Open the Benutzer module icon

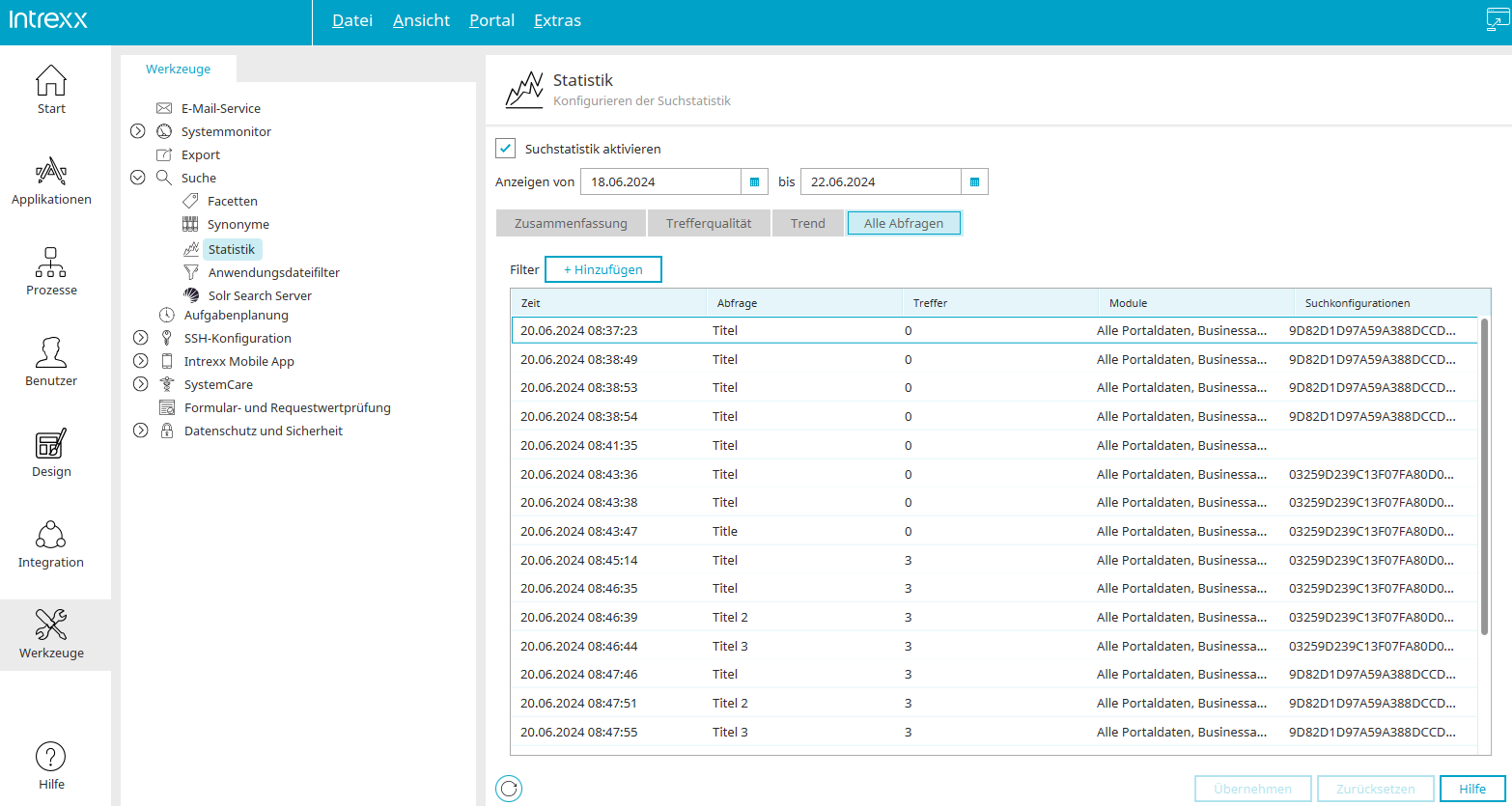pyautogui.click(x=51, y=353)
